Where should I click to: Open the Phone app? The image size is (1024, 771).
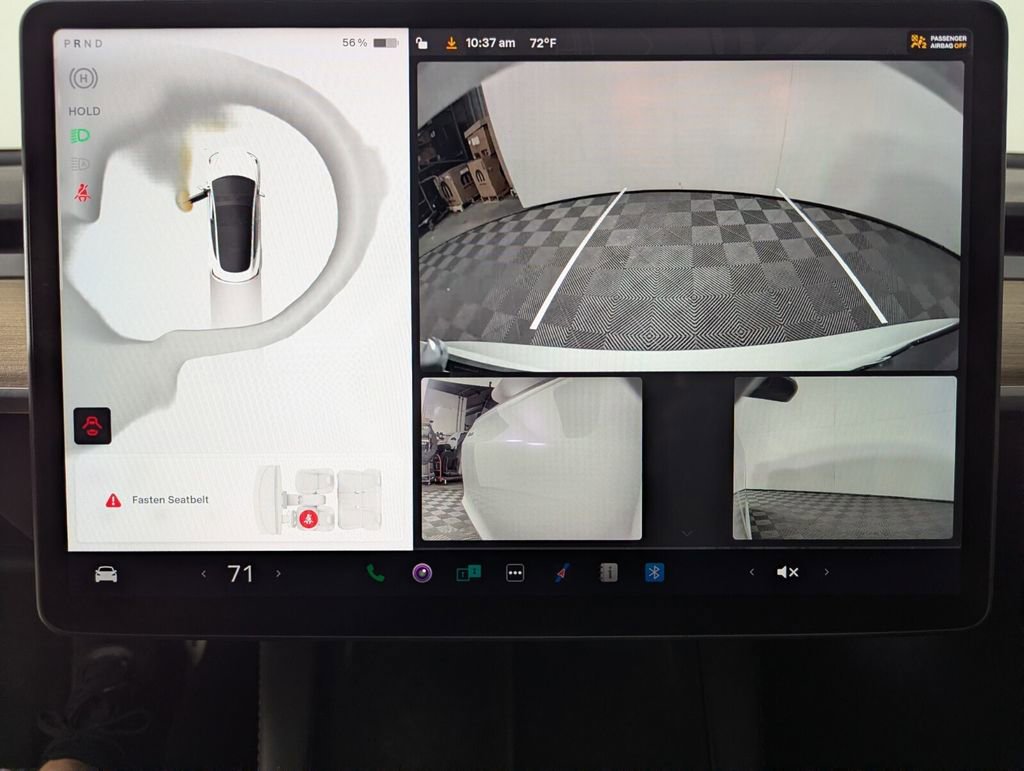point(375,573)
